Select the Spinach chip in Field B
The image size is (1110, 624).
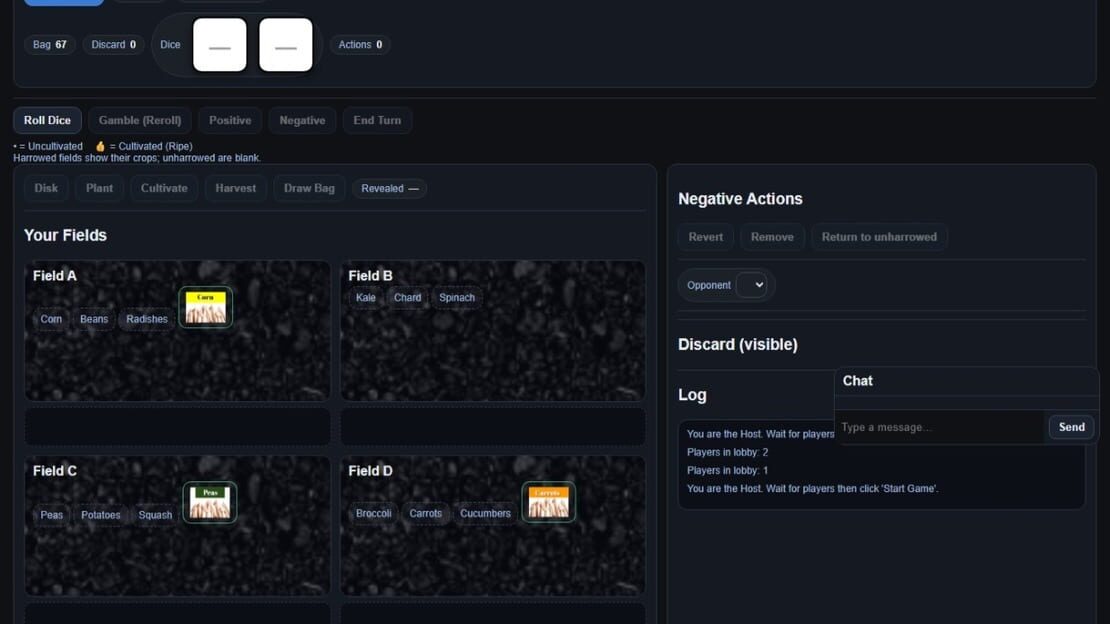click(457, 297)
